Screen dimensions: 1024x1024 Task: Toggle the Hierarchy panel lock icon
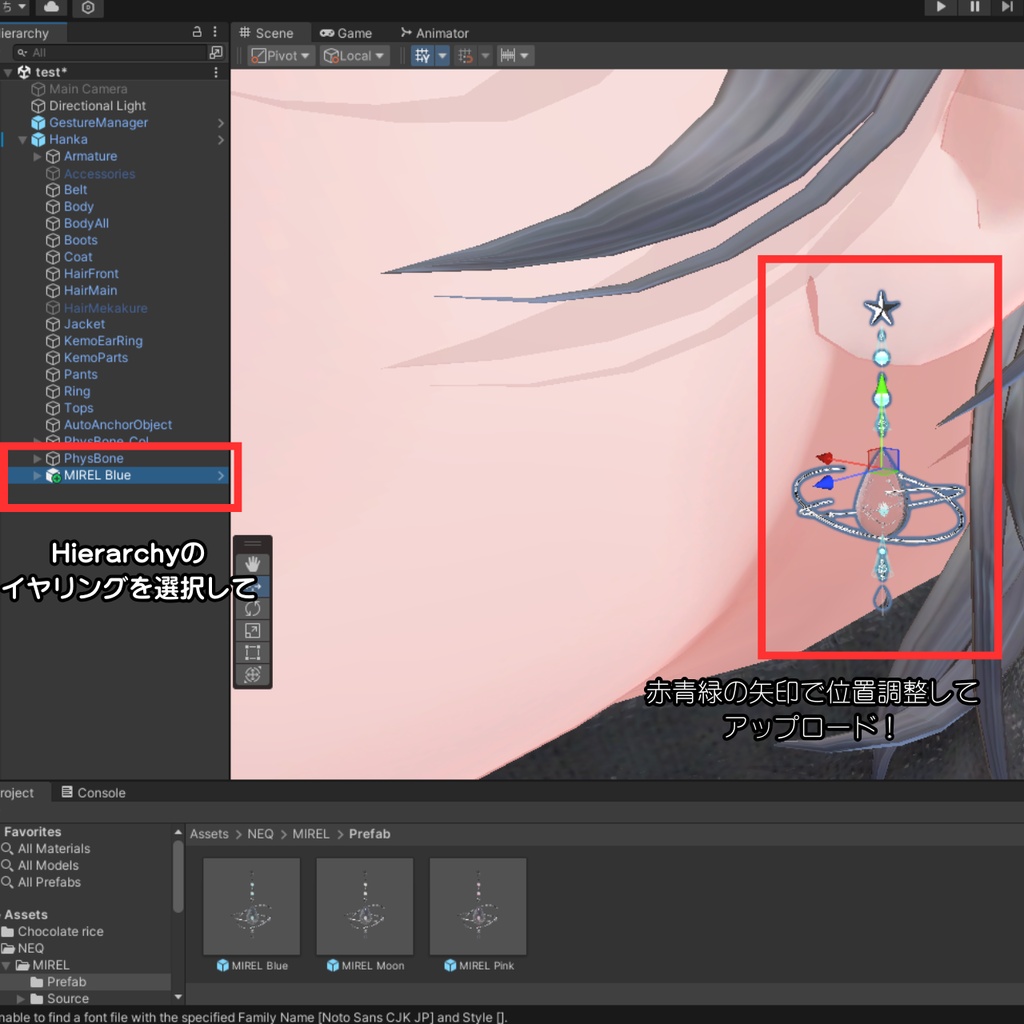click(197, 31)
